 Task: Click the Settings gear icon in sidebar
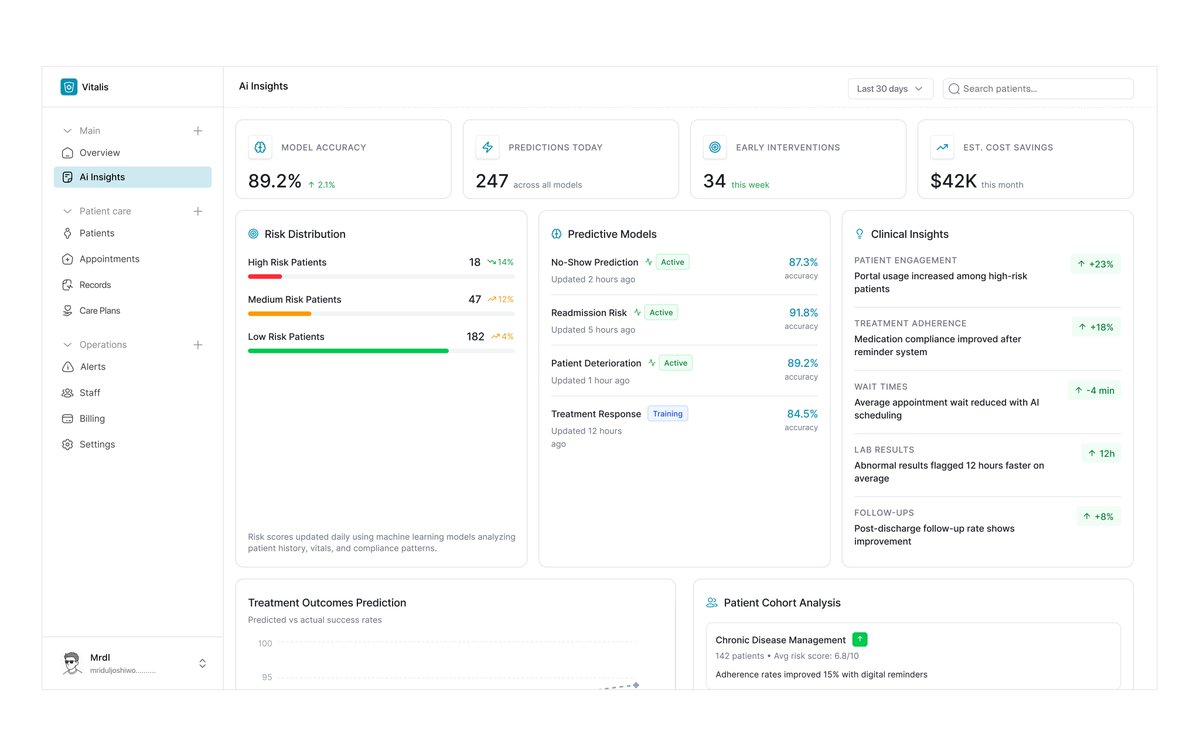[x=68, y=445]
